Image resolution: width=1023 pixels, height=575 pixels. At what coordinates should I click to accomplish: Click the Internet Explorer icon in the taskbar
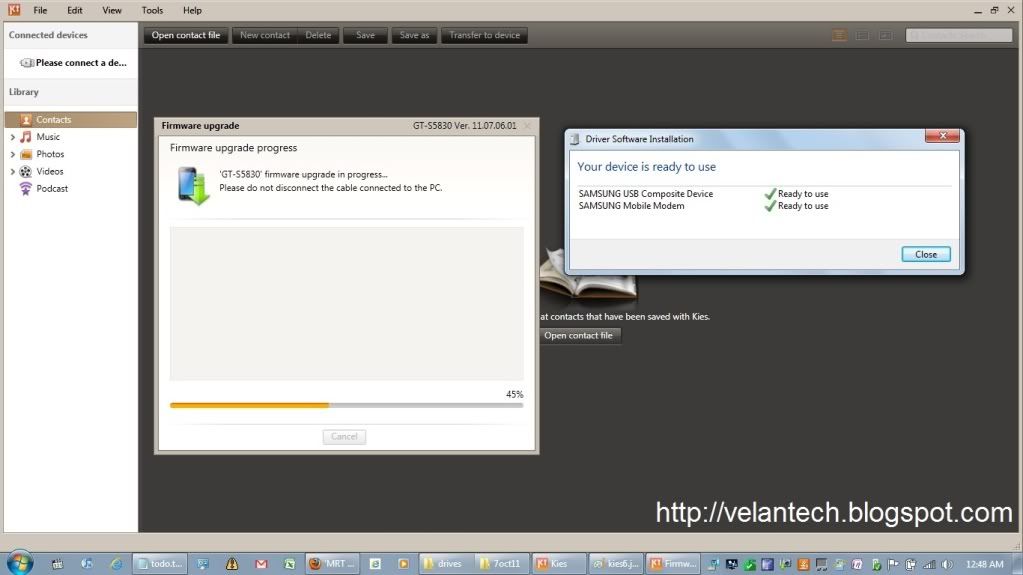[x=116, y=564]
